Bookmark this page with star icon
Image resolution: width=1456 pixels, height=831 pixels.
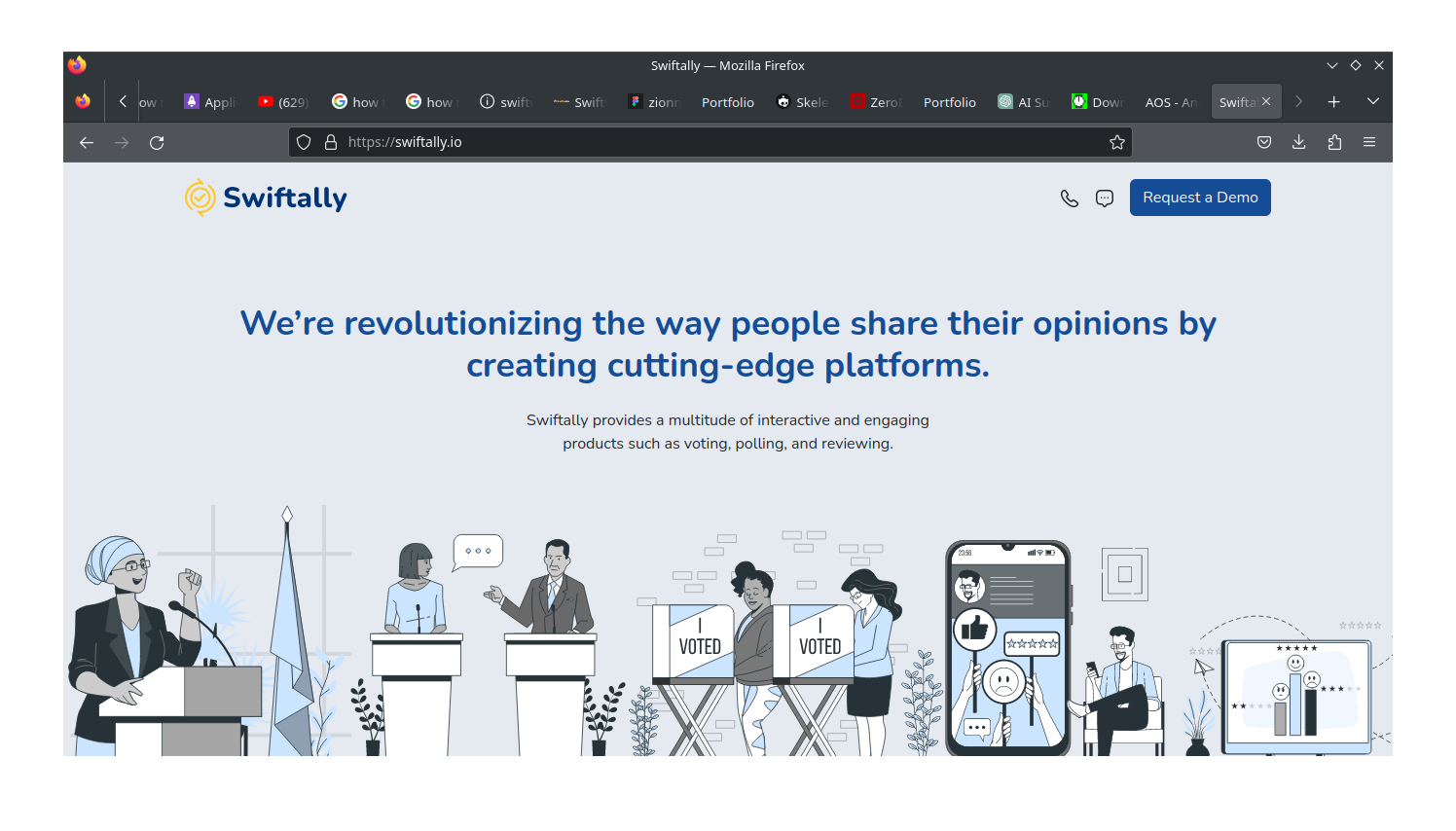(x=1117, y=142)
